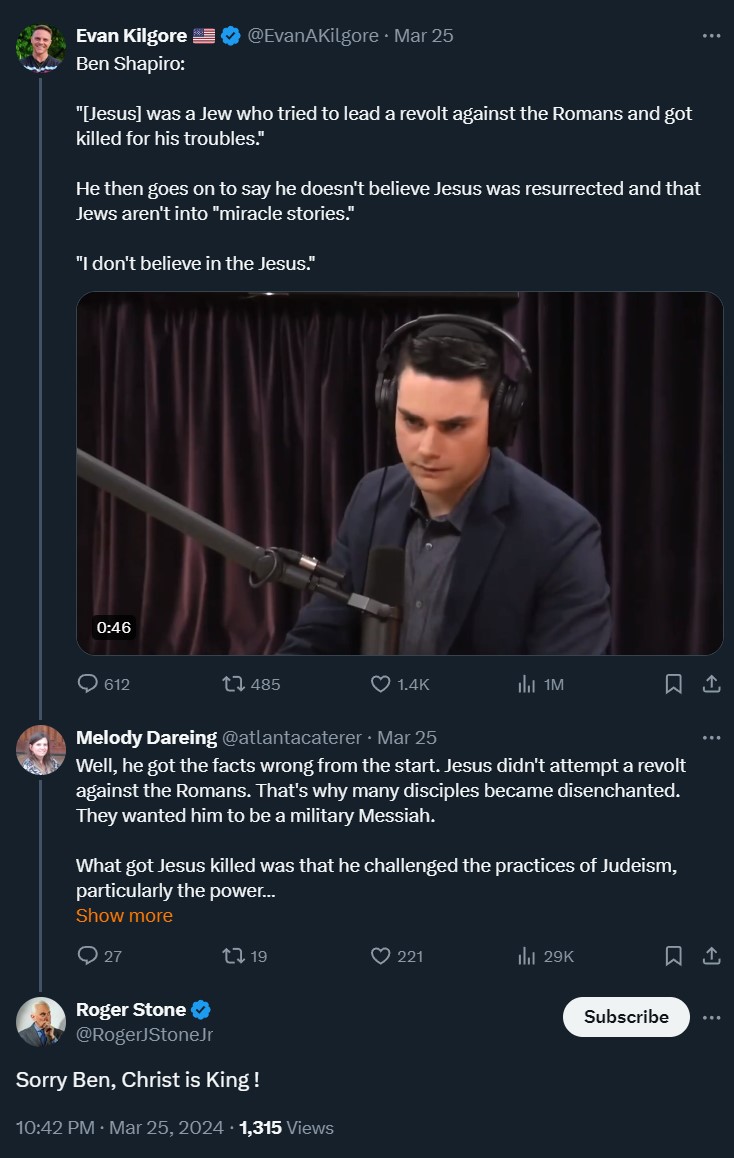
Task: Like Evan Kilgore's post
Action: coord(381,684)
